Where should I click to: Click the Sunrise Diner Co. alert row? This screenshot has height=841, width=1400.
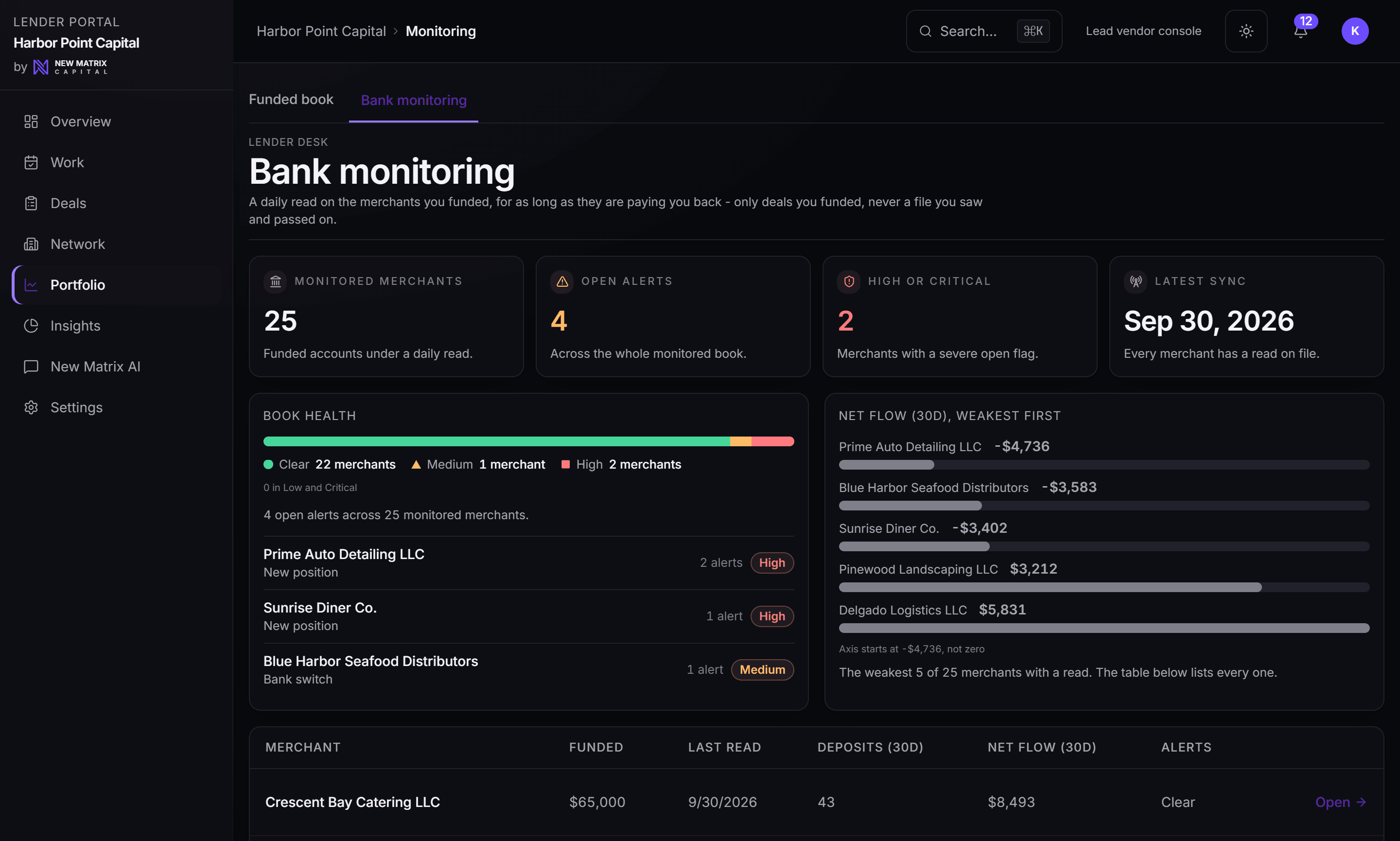pyautogui.click(x=528, y=616)
